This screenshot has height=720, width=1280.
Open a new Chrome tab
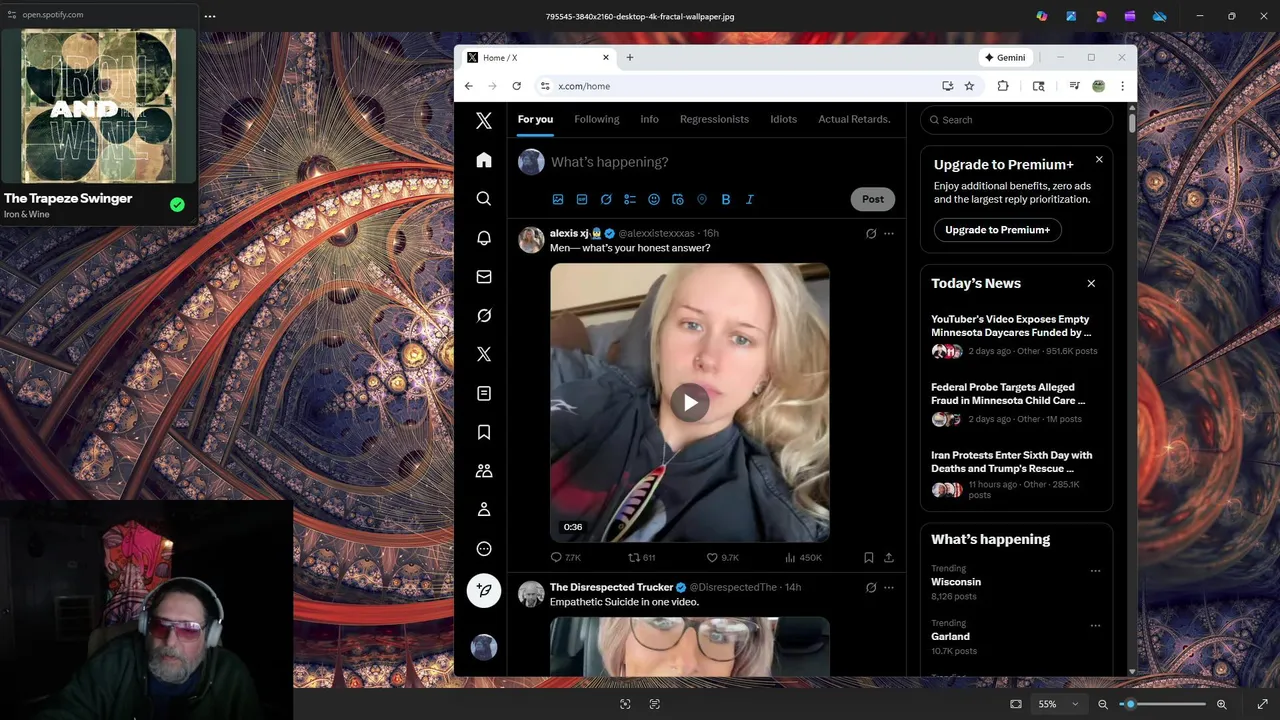pos(630,58)
